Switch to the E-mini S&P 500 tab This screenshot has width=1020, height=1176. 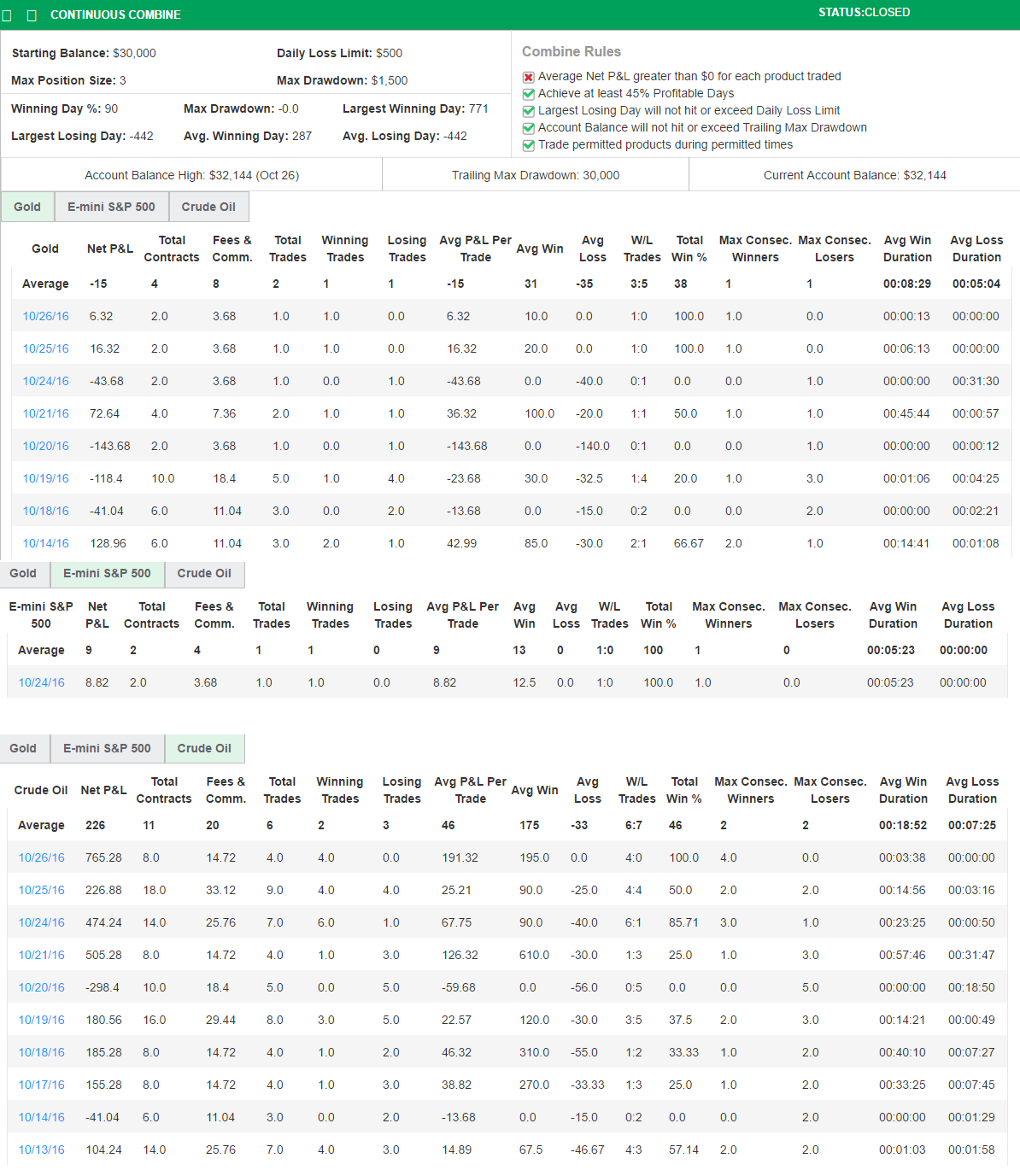click(111, 206)
